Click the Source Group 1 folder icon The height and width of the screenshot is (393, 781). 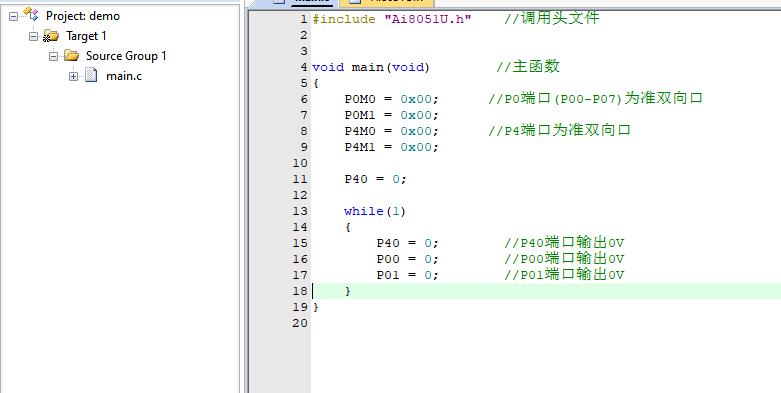(71, 55)
